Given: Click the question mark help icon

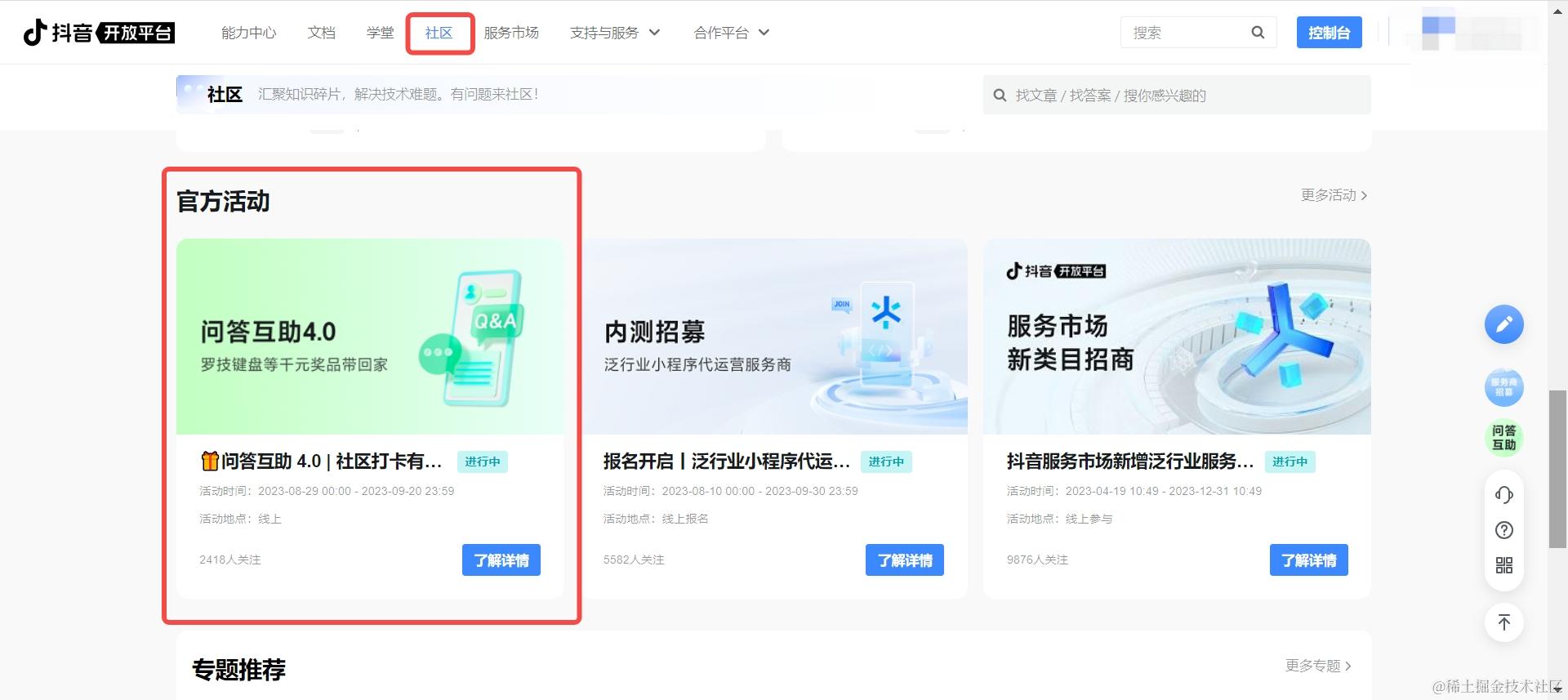Looking at the screenshot, I should click(x=1503, y=530).
